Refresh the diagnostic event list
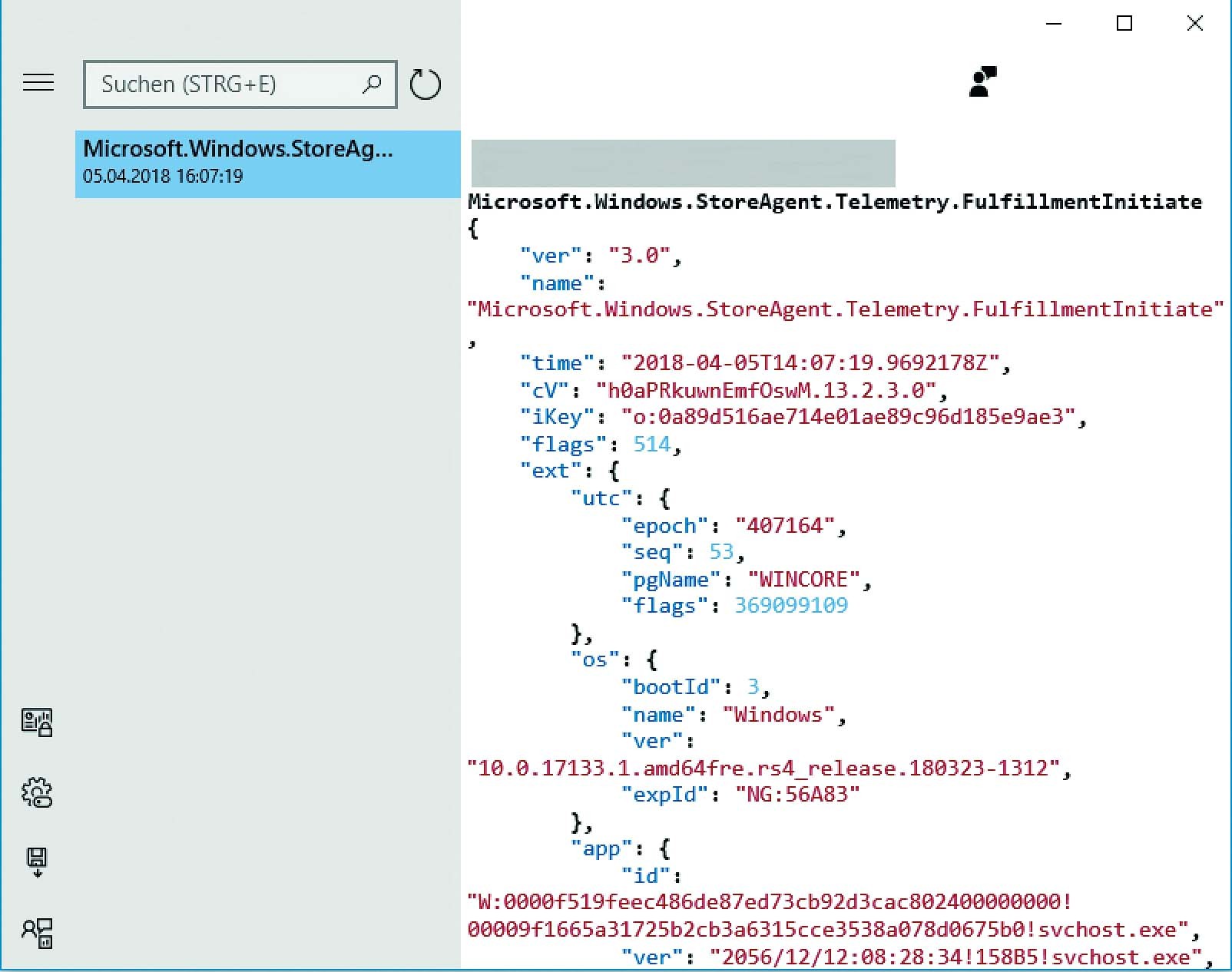 tap(425, 84)
